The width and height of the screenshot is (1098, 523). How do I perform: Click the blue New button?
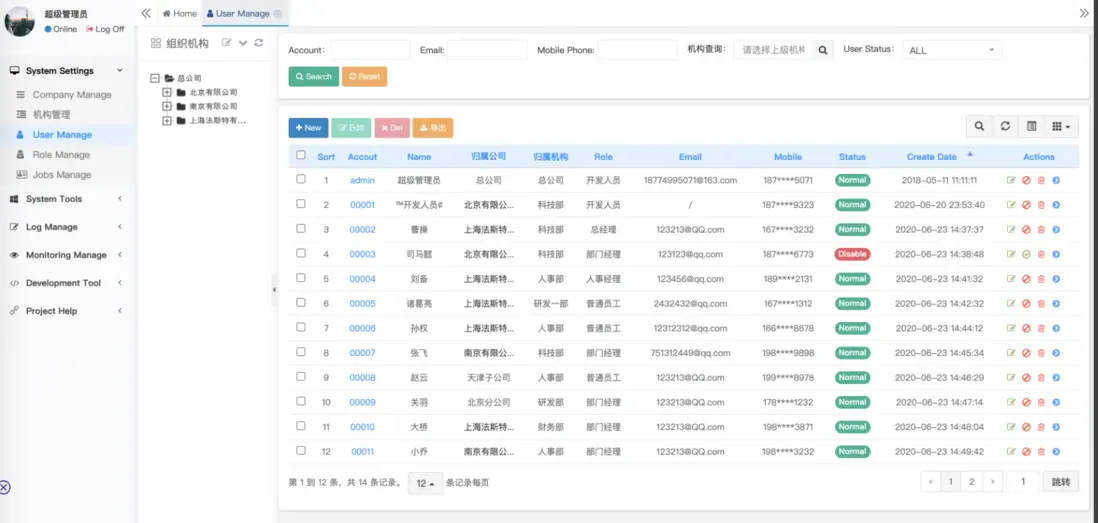click(x=308, y=128)
